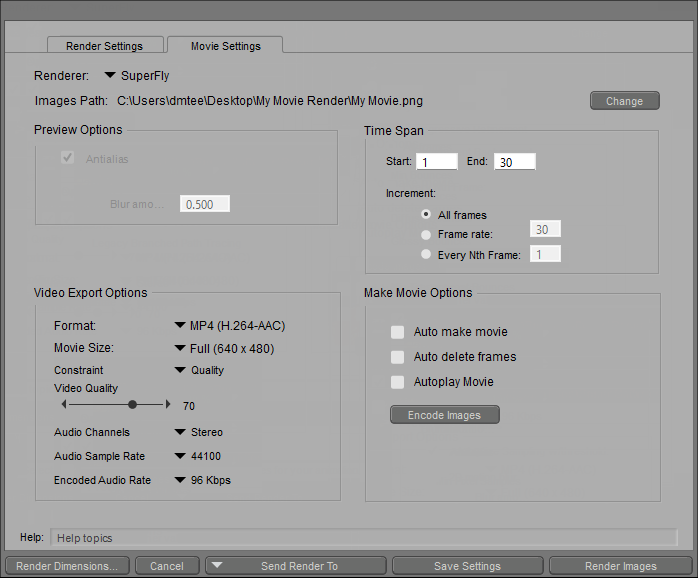This screenshot has height=578, width=698.
Task: Open the Renderer dropdown arrow next to SuperFly
Action: 111,75
